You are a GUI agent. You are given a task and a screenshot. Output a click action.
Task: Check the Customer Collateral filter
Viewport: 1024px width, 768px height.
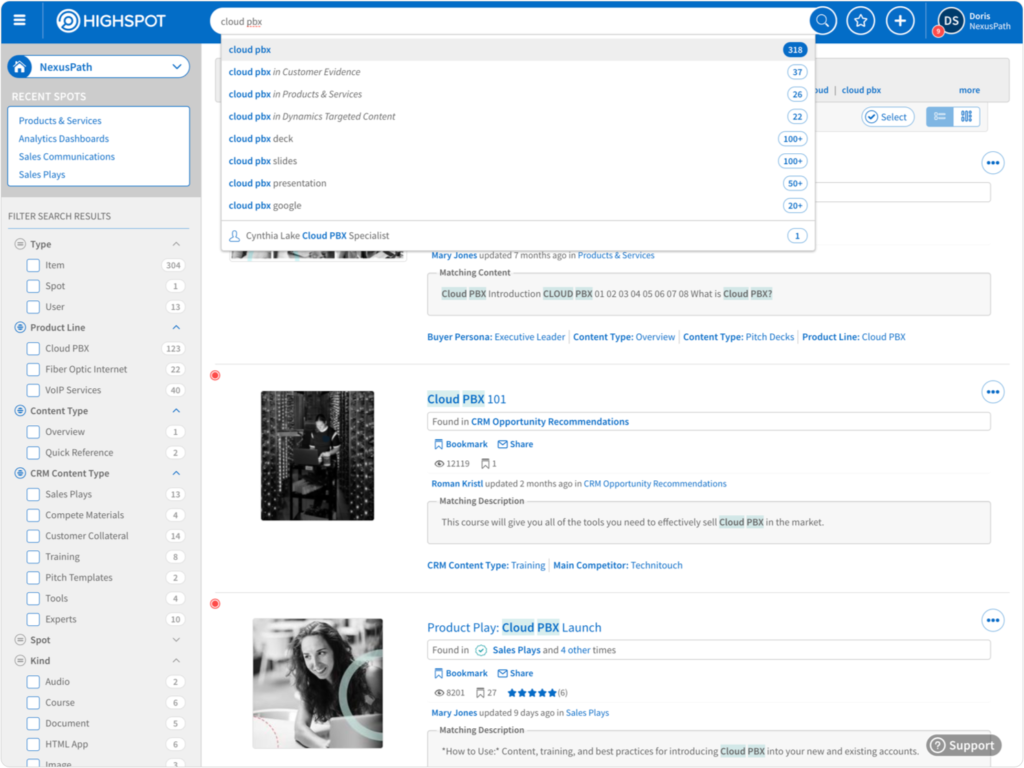pos(33,536)
